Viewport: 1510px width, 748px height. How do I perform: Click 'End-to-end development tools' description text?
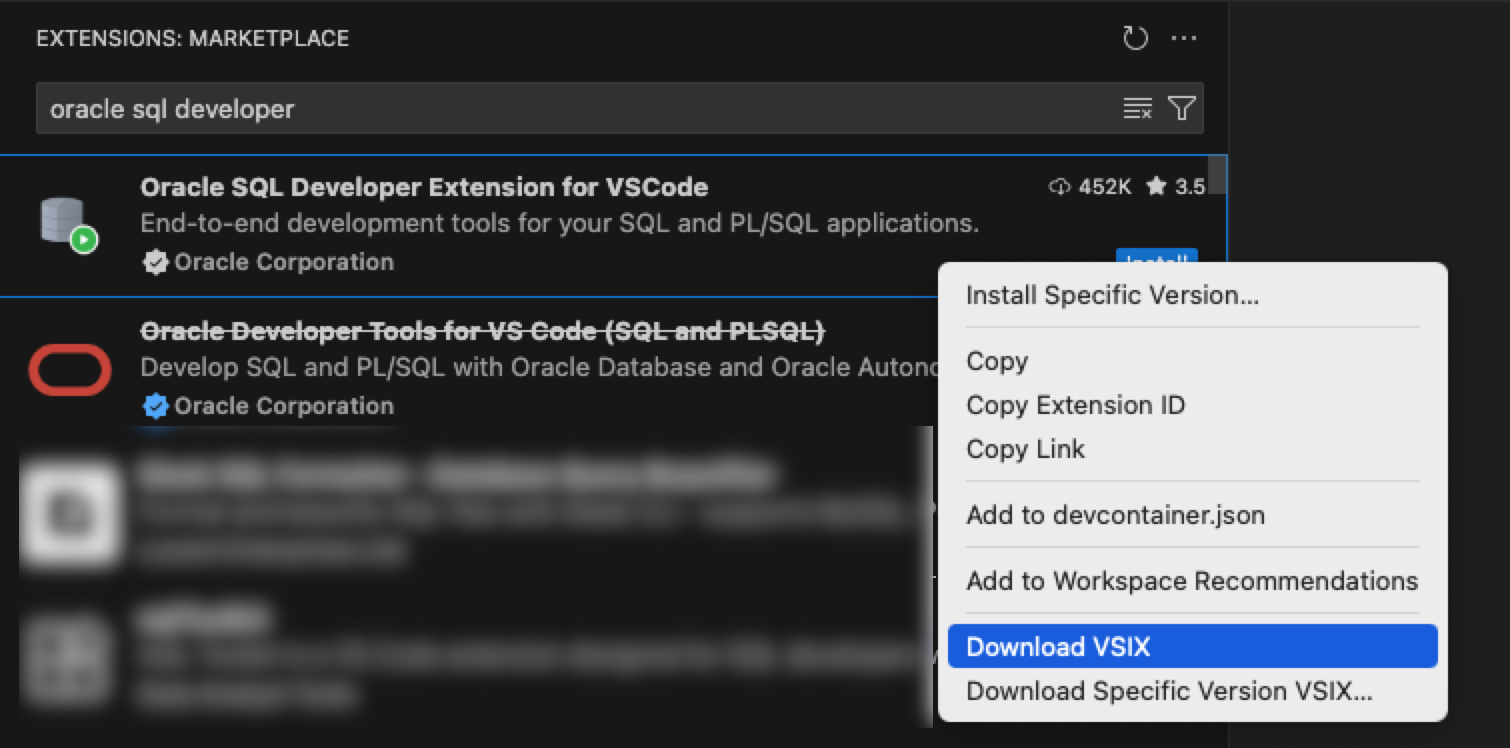pos(559,223)
